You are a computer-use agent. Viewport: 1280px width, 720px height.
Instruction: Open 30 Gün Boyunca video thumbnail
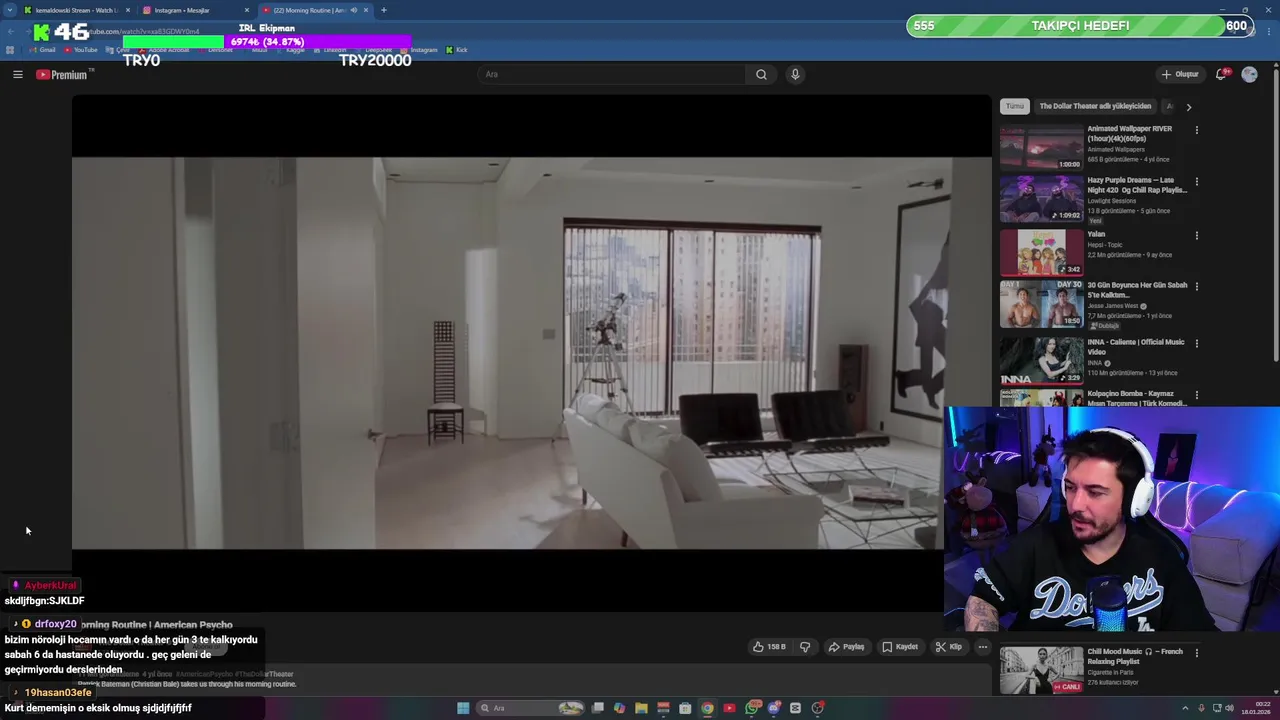coord(1041,304)
